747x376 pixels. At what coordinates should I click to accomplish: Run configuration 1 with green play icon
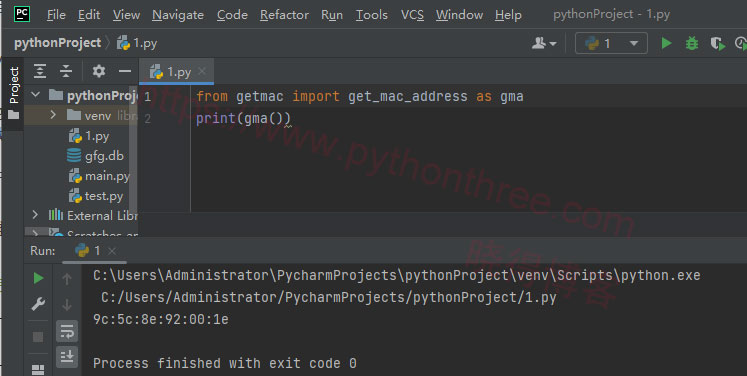(666, 43)
